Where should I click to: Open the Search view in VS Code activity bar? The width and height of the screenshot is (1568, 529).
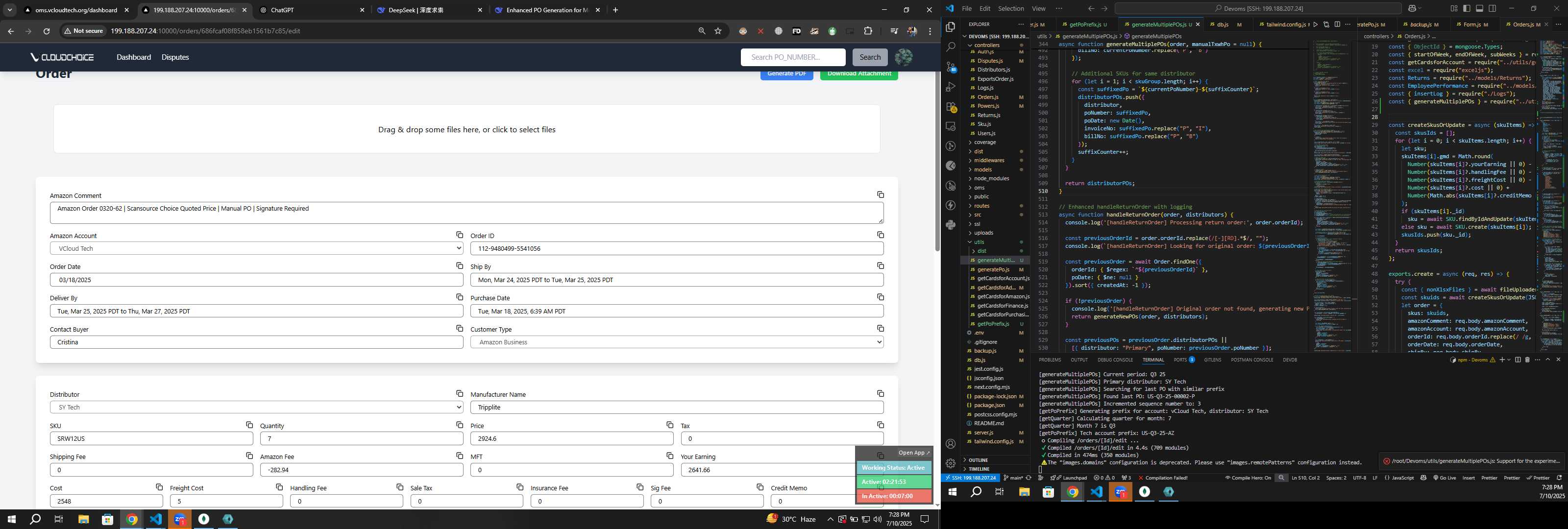coord(950,46)
